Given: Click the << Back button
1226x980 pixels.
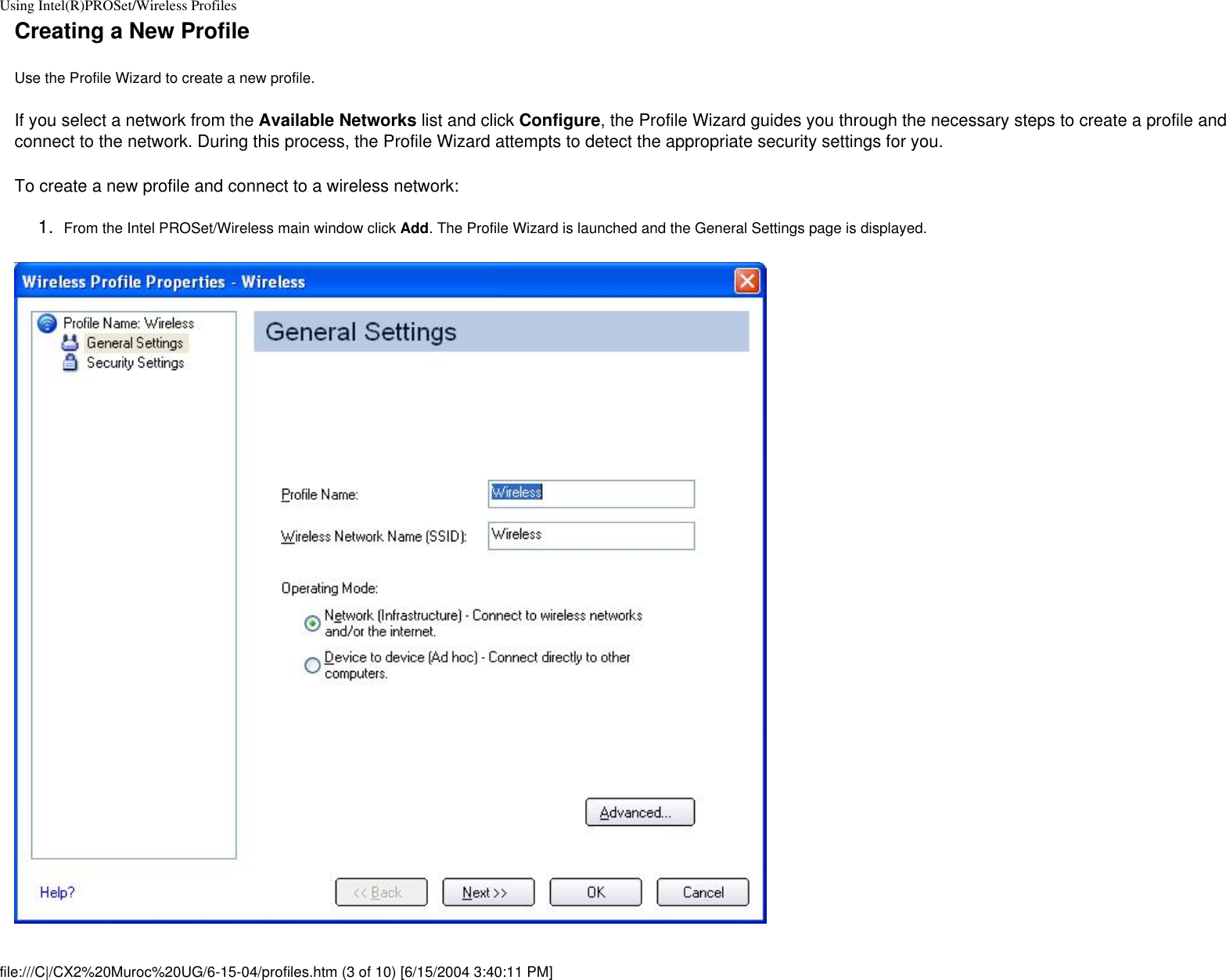Looking at the screenshot, I should pyautogui.click(x=381, y=892).
